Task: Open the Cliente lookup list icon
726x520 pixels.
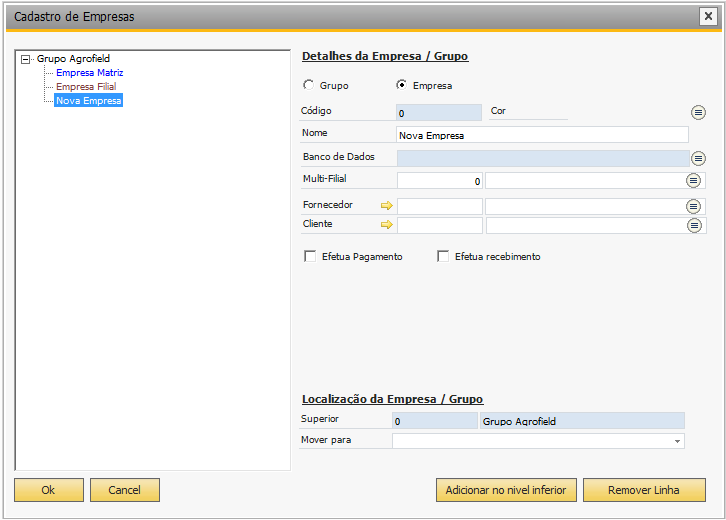Action: [x=694, y=226]
